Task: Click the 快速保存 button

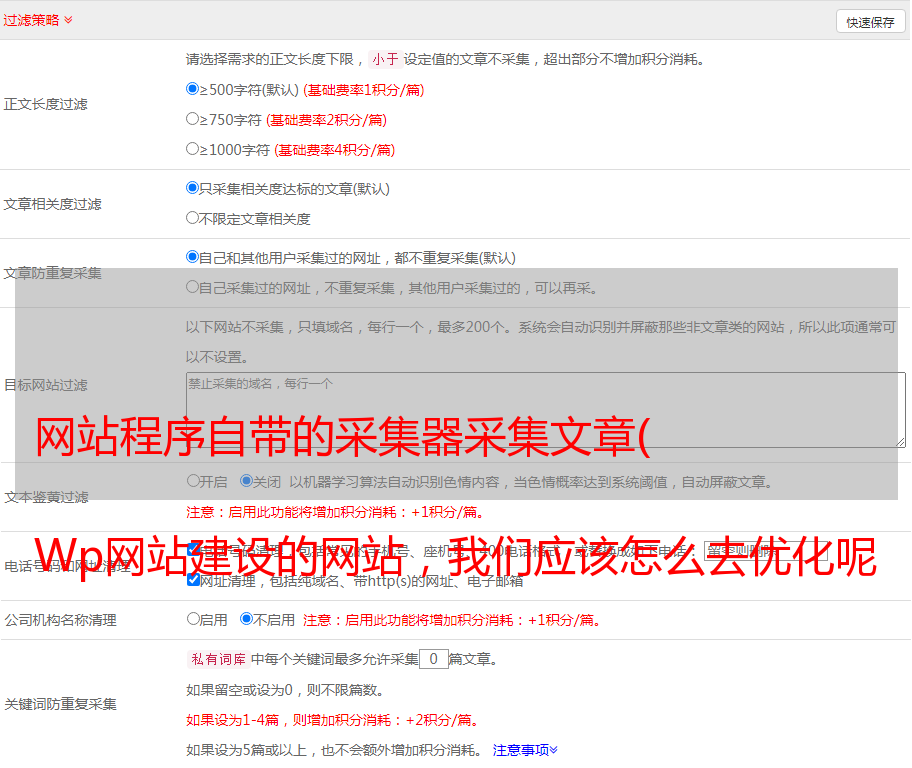Action: click(870, 22)
